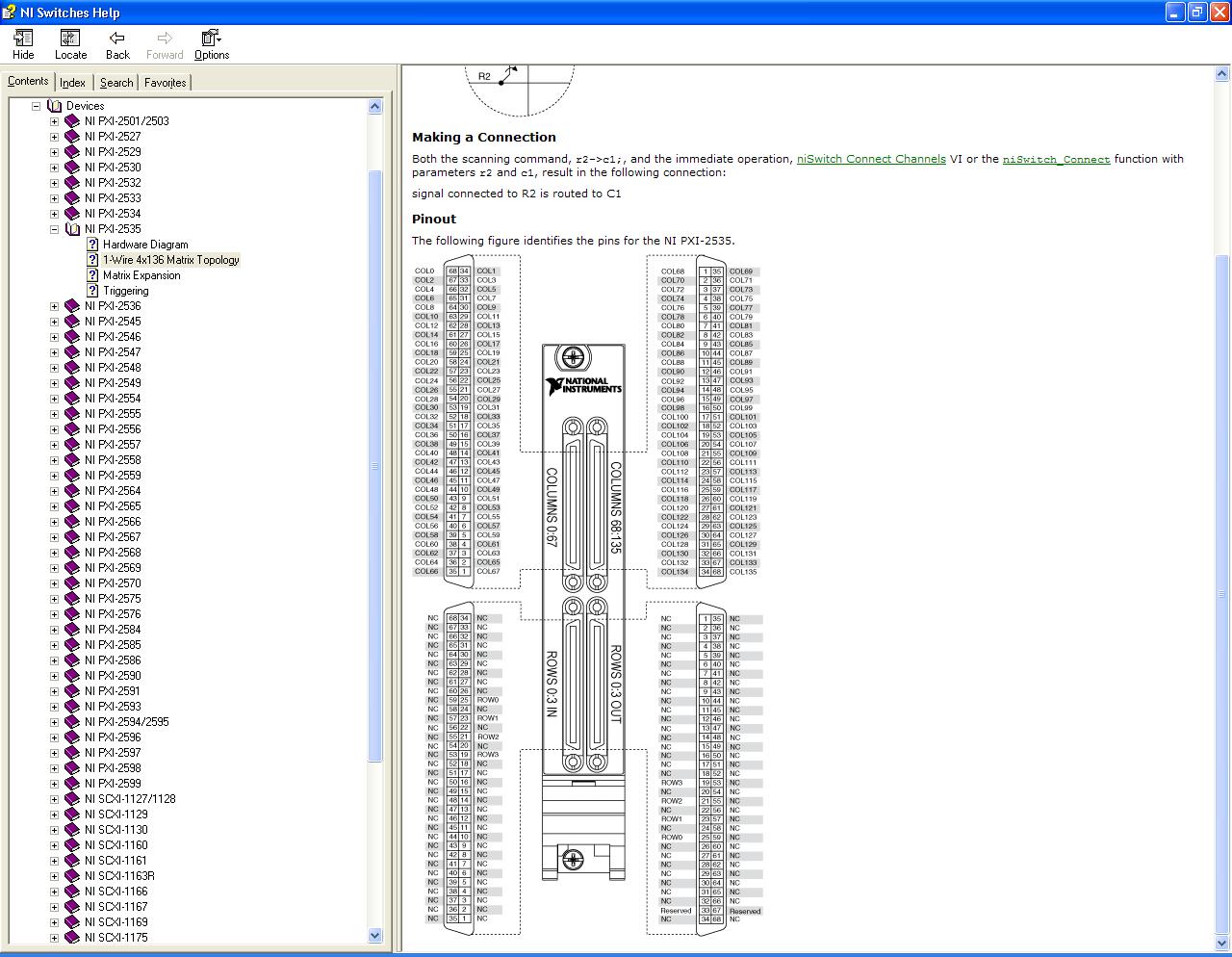This screenshot has width=1232, height=957.
Task: Click the Back arrow icon
Action: point(117,39)
